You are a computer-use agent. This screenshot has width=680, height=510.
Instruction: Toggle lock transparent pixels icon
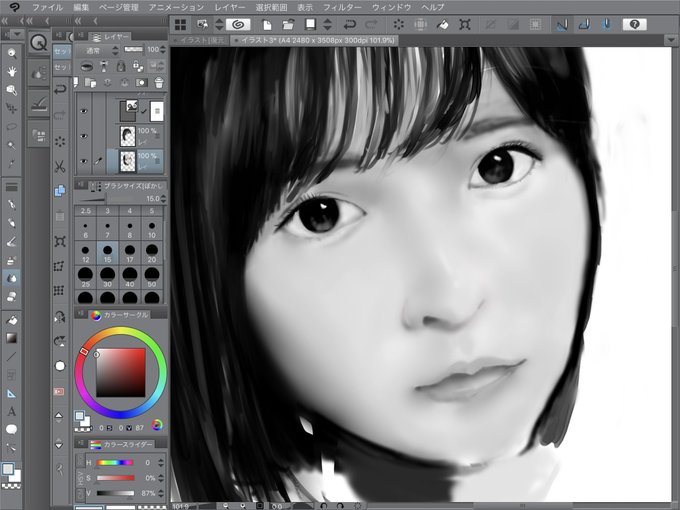tap(138, 66)
